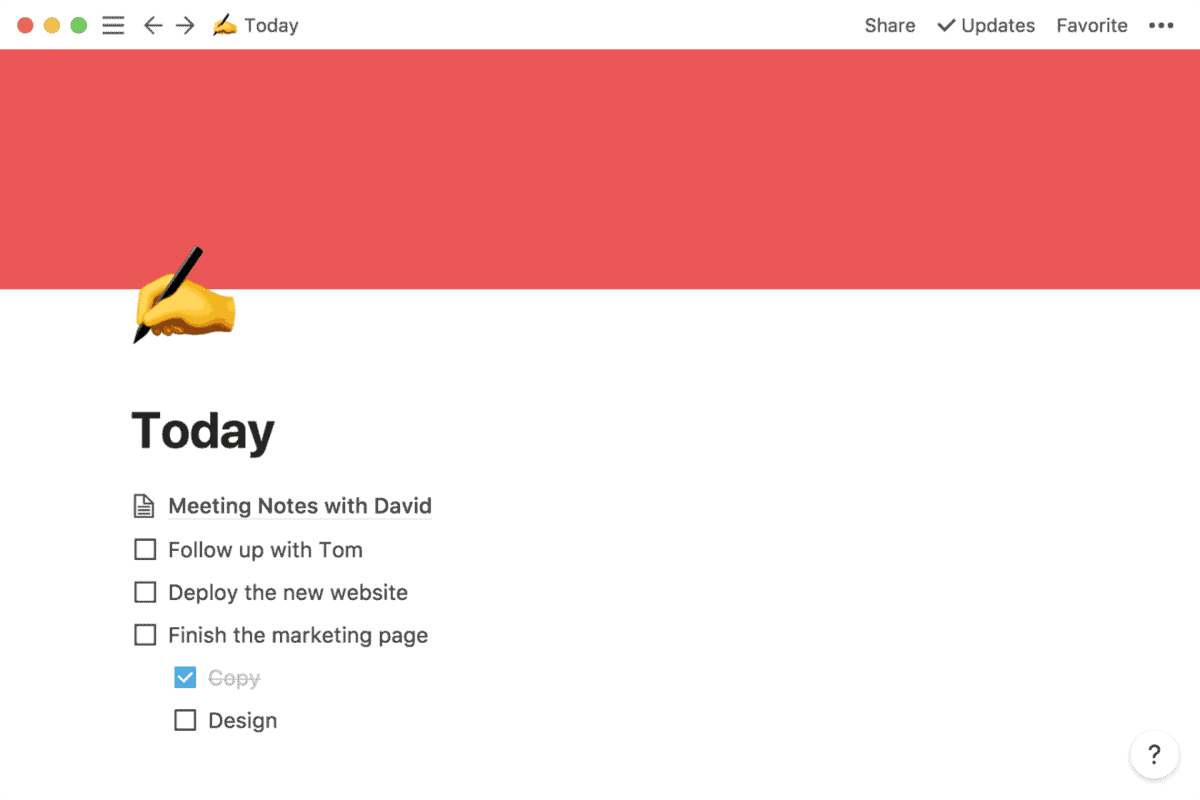Image resolution: width=1200 pixels, height=800 pixels.
Task: Click the large writing hand page icon
Action: point(183,296)
